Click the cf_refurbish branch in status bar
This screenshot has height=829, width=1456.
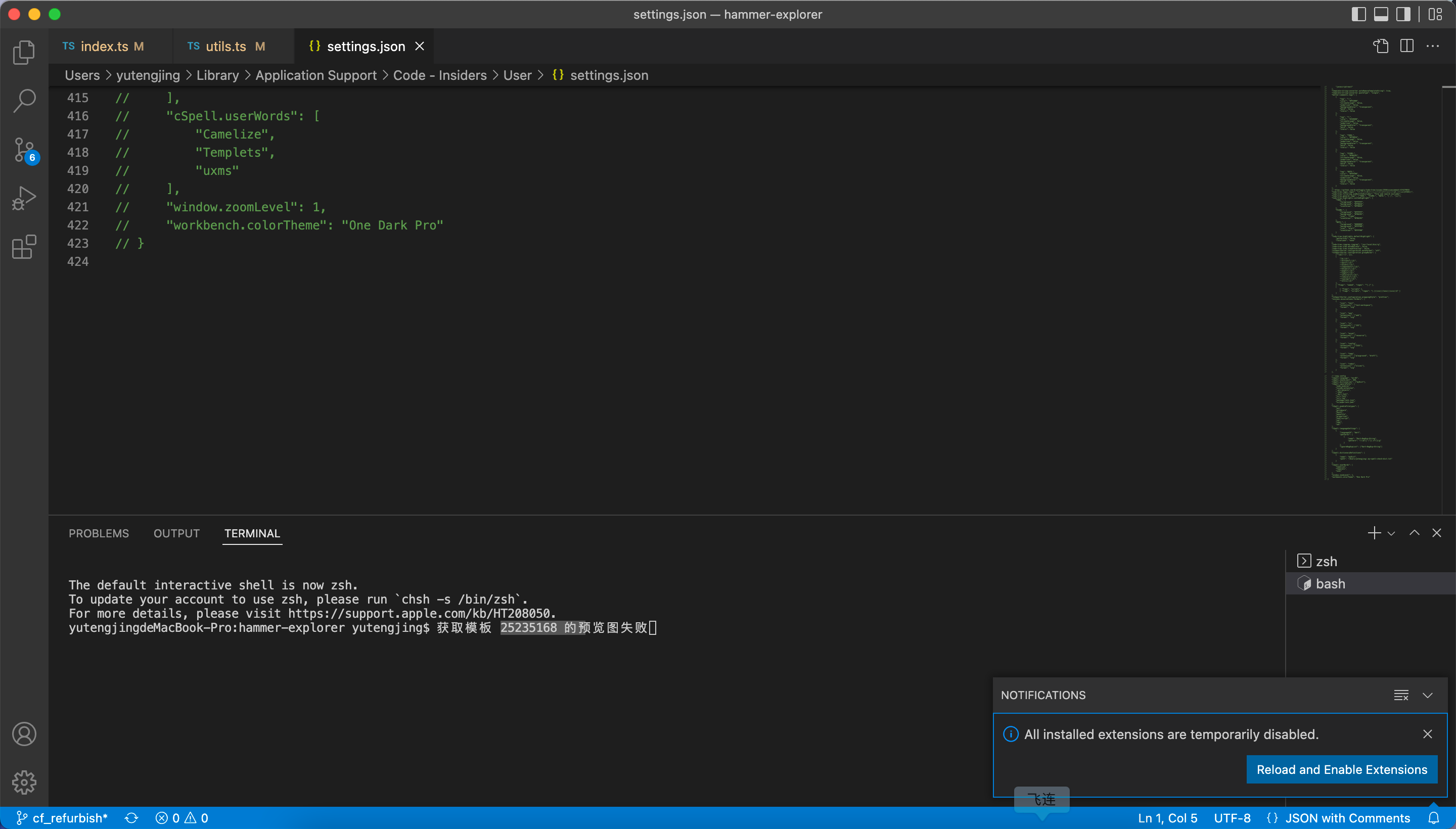[x=63, y=818]
